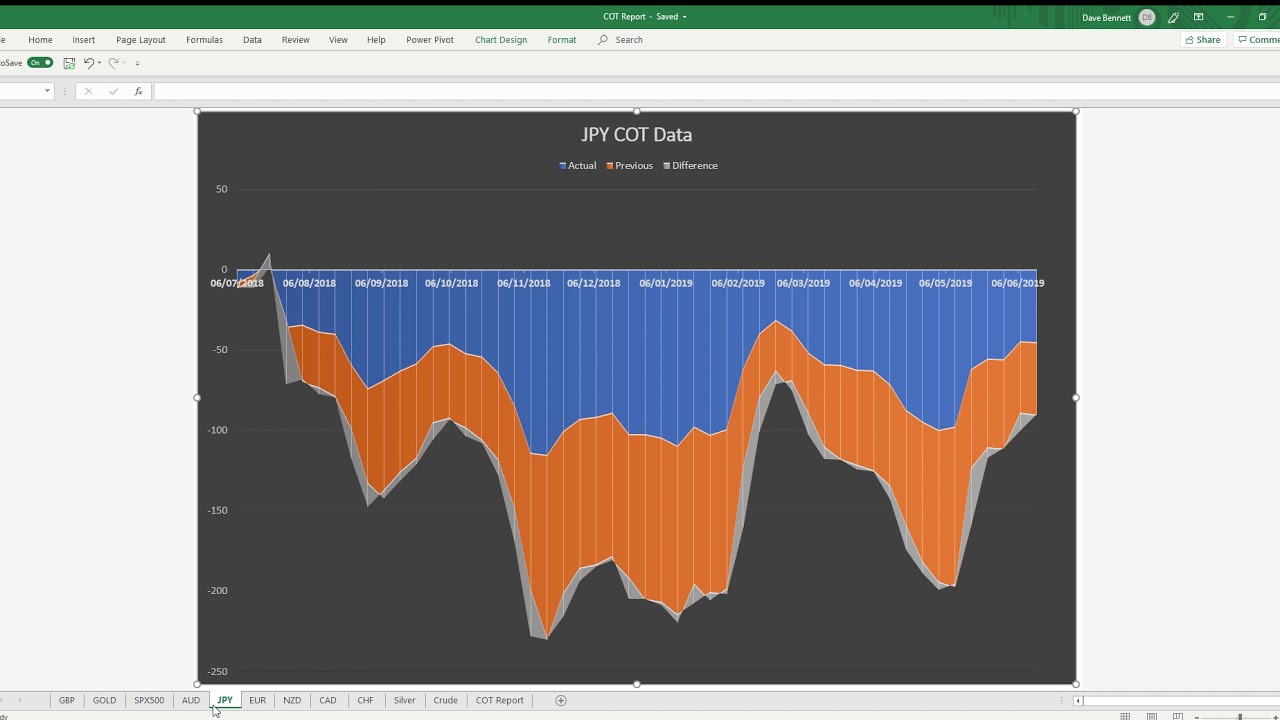Expand the Name Box dropdown
Image resolution: width=1280 pixels, height=720 pixels.
[x=47, y=91]
